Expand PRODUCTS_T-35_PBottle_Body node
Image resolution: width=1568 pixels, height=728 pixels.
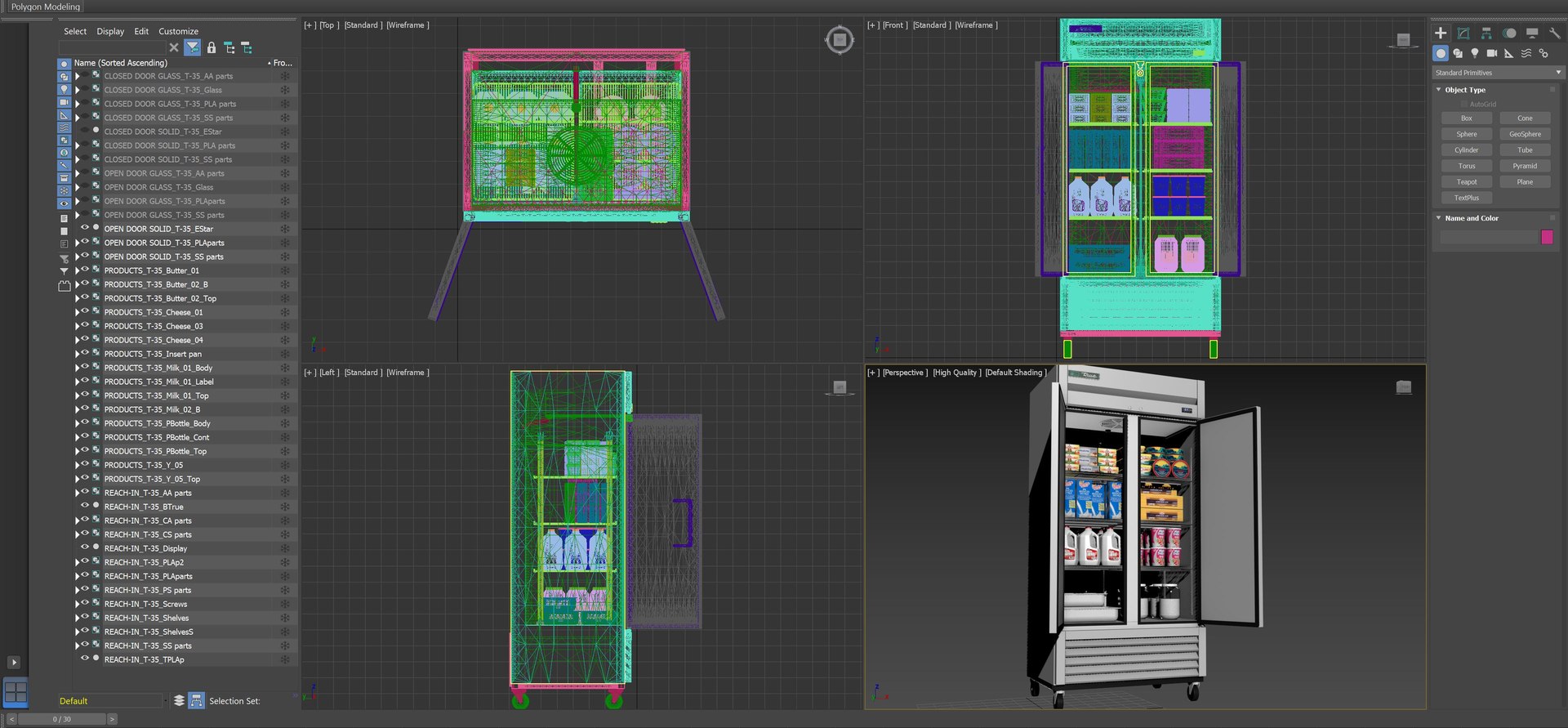78,423
